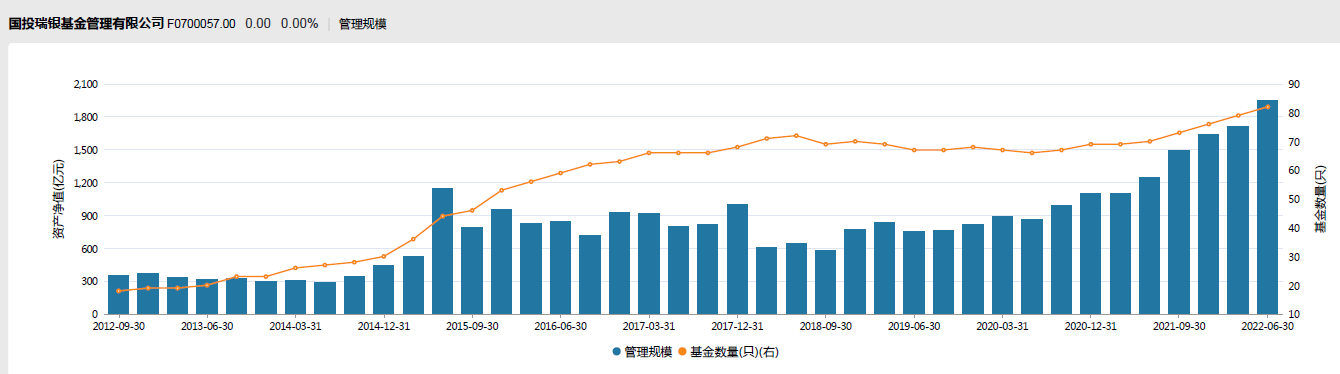Click the 2018-09-30 management scale bar
Image resolution: width=1340 pixels, height=374 pixels.
825,282
